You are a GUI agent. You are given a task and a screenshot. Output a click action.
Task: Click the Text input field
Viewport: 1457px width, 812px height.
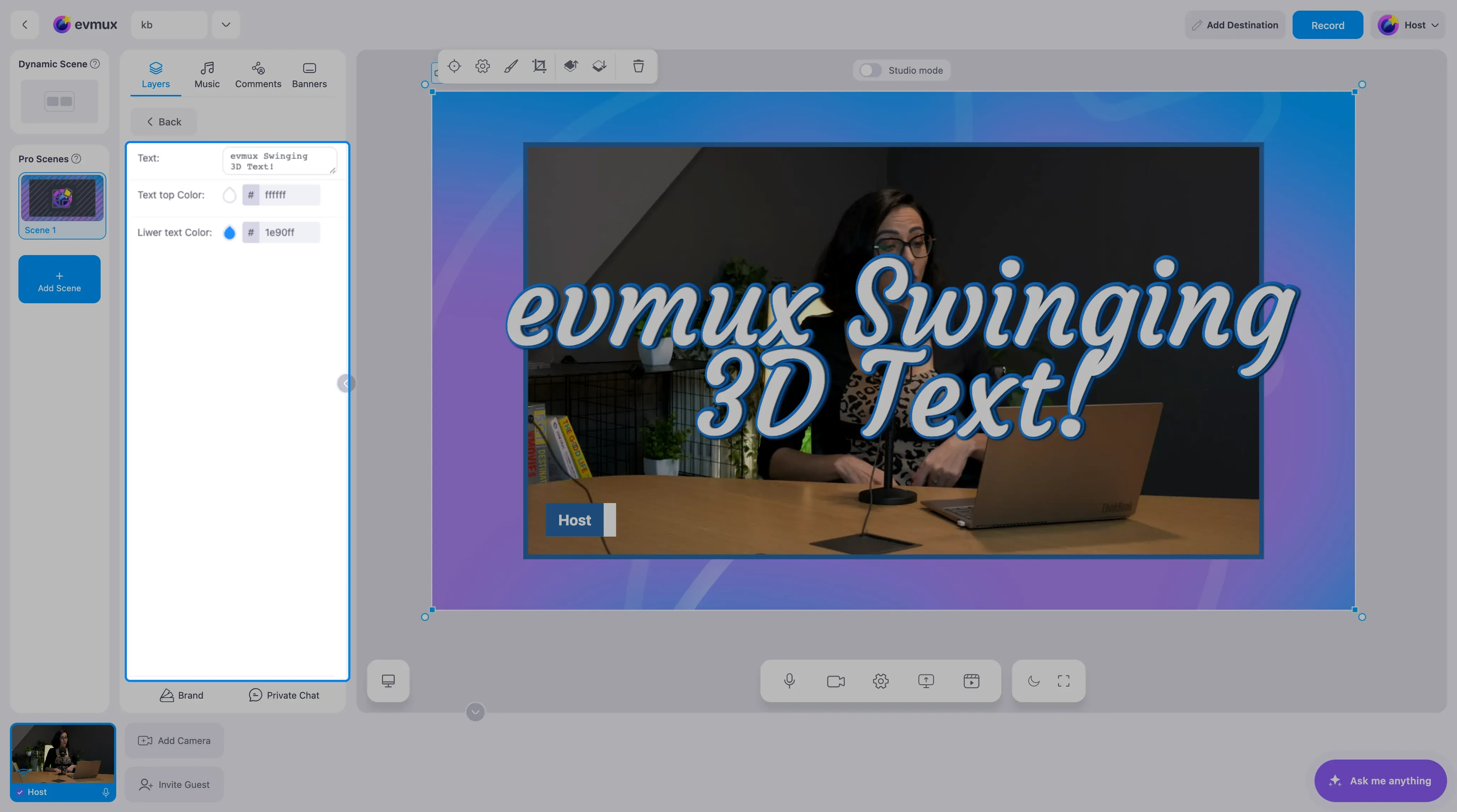coord(280,161)
